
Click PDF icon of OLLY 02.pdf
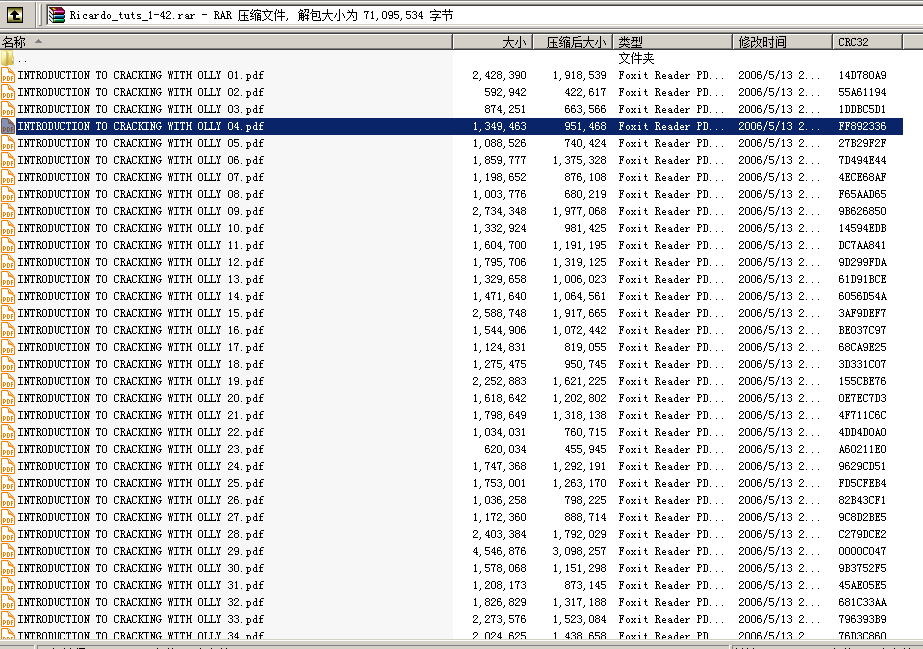tap(8, 92)
